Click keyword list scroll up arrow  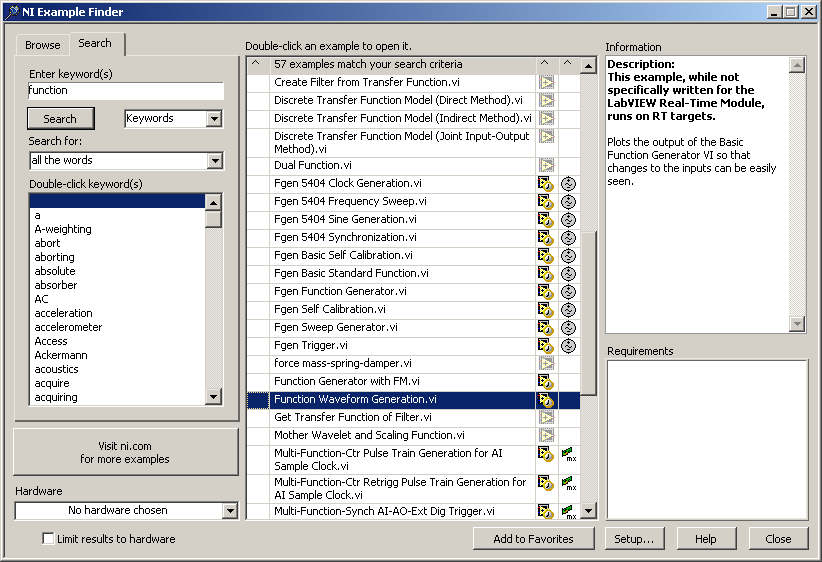pos(213,202)
